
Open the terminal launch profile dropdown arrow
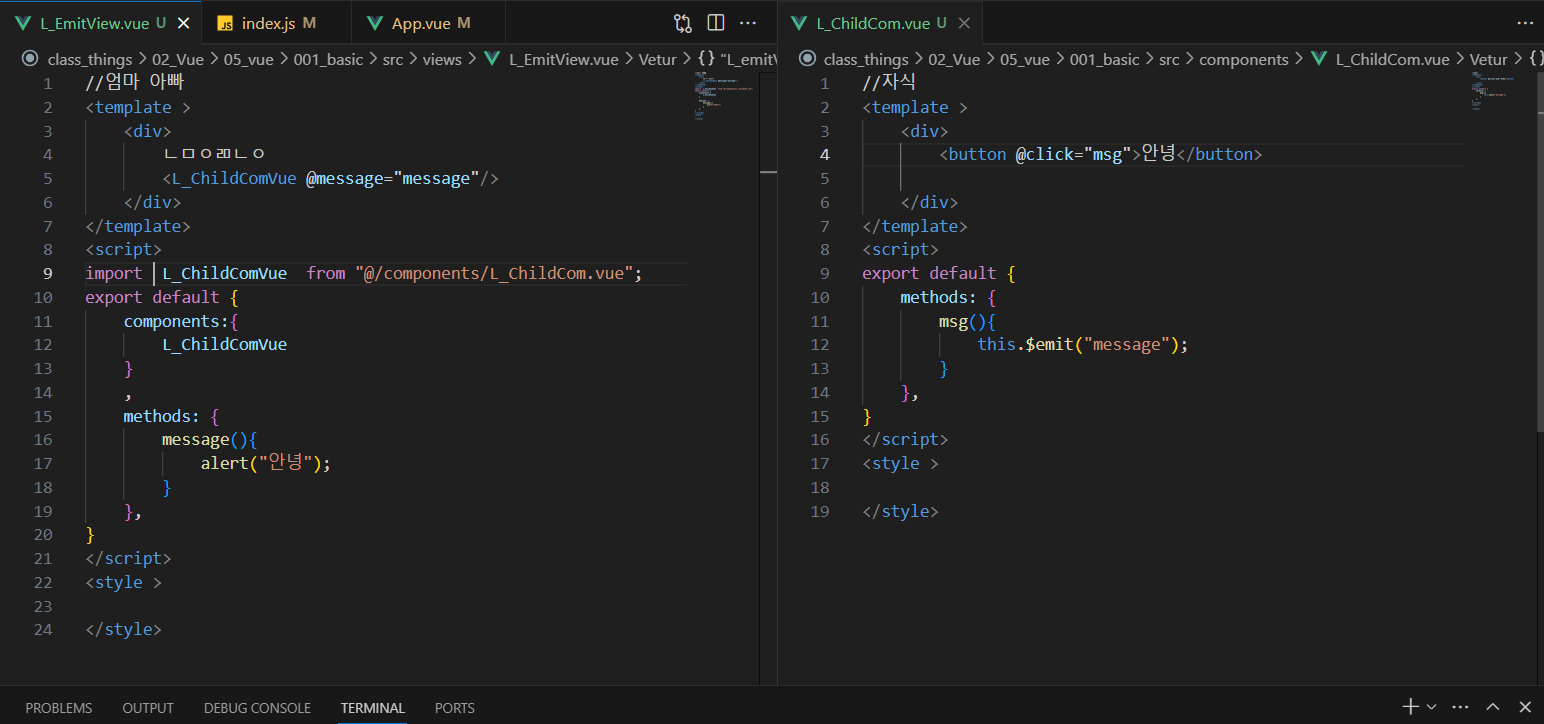click(1432, 707)
